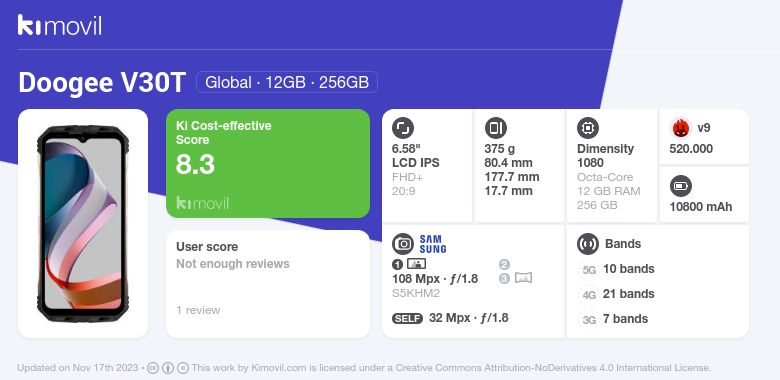Click the processor chip icon
780x380 pixels.
588,128
